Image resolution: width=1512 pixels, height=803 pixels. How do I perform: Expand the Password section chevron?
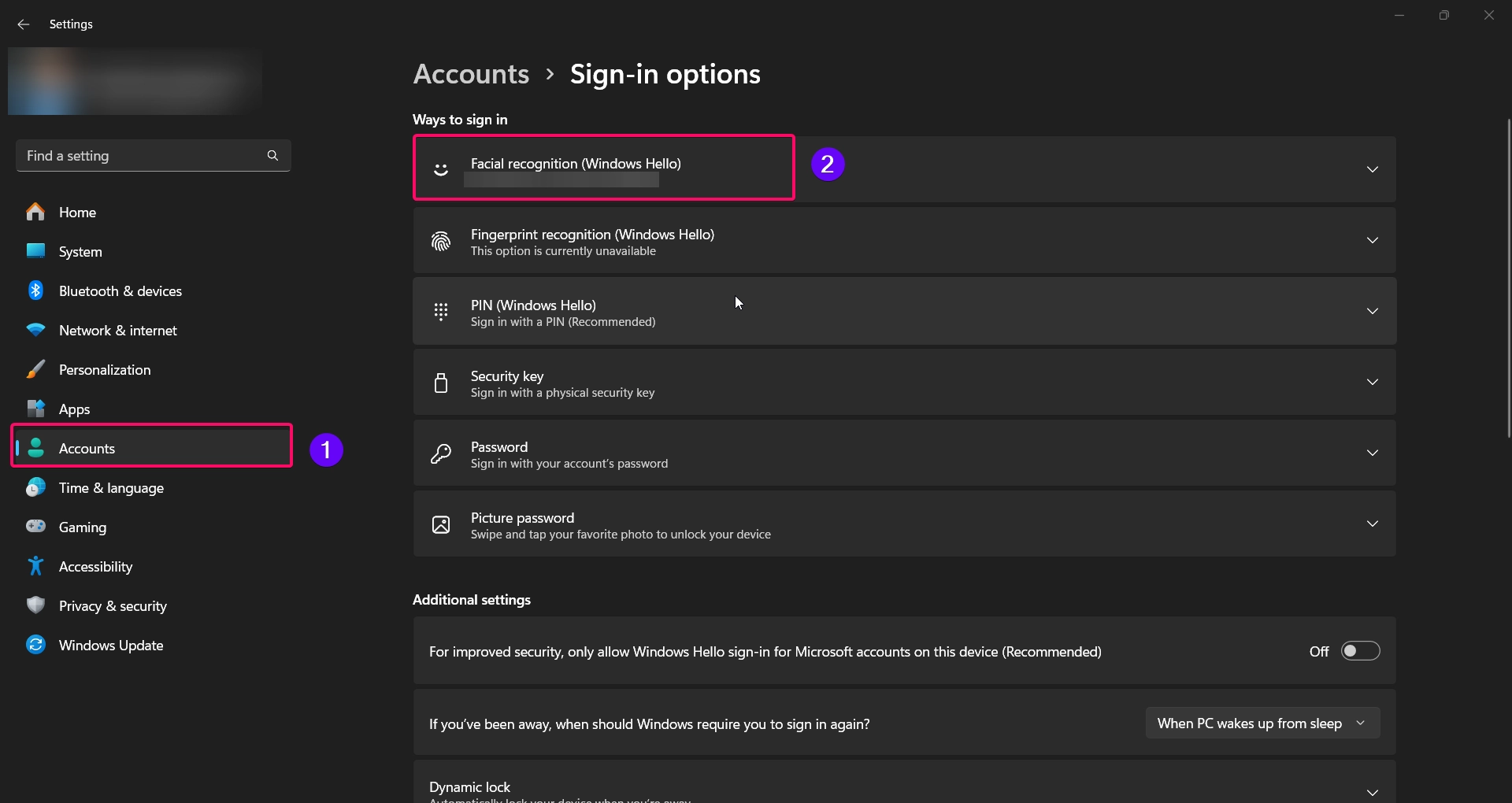pos(1373,453)
